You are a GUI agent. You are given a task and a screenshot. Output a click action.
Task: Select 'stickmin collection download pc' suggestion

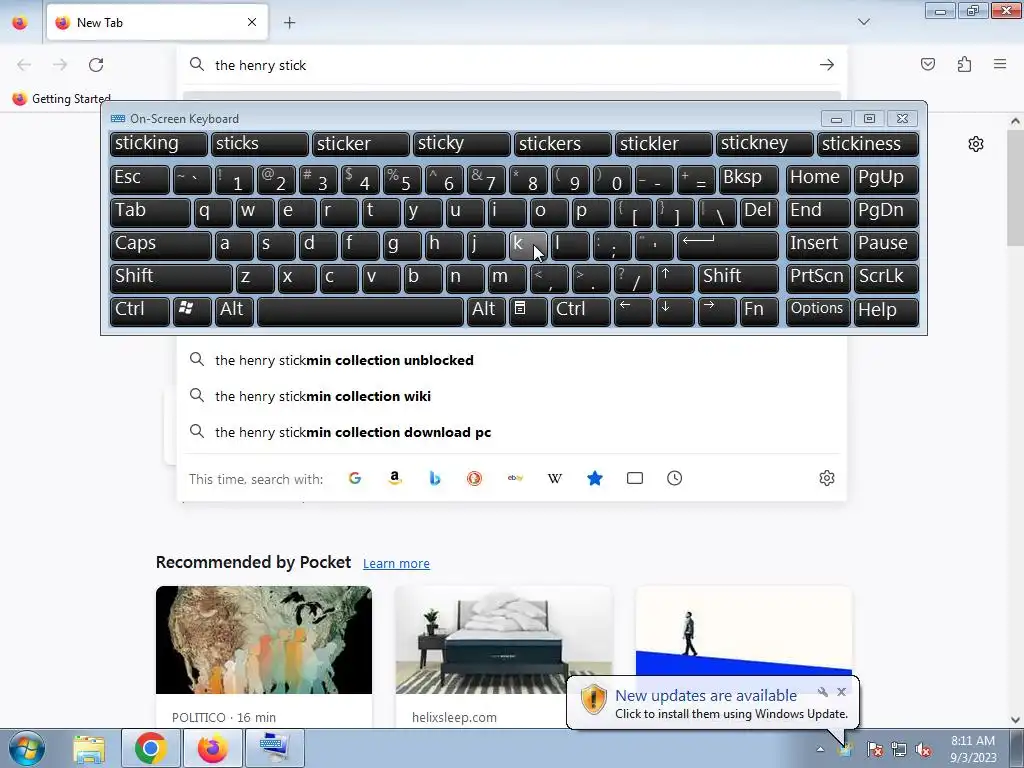coord(511,432)
